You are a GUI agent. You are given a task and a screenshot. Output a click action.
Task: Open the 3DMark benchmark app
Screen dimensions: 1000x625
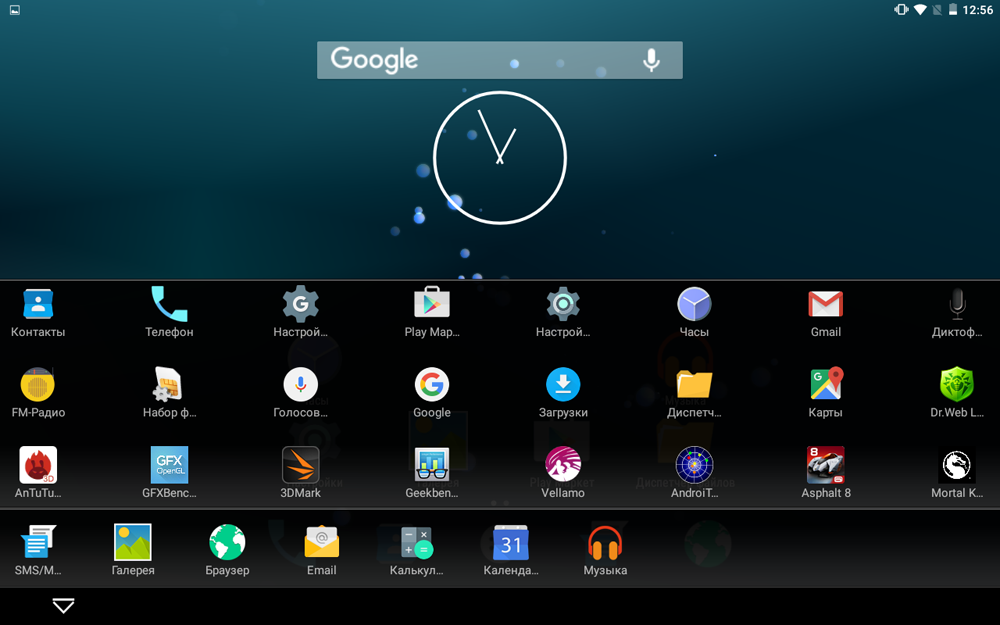[300, 465]
